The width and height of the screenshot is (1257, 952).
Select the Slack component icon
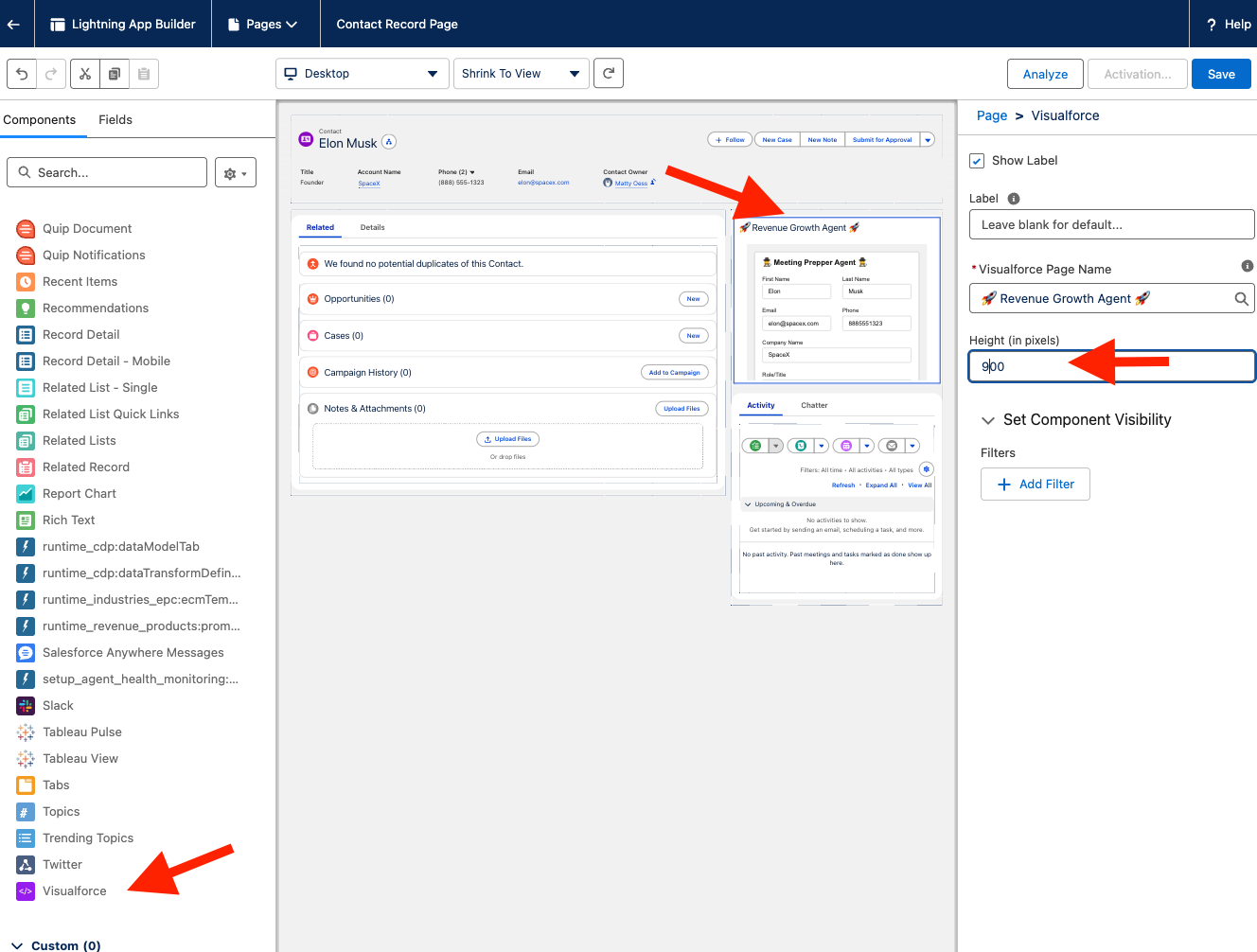24,705
